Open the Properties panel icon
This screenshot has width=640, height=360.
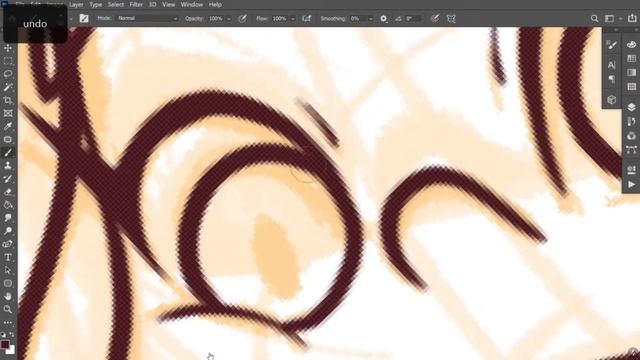tap(631, 170)
